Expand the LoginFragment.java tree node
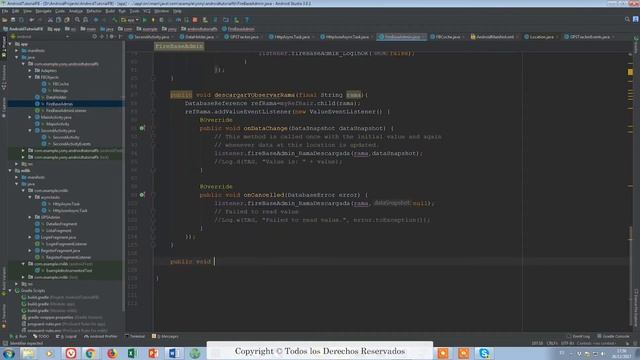640x360 pixels. (x=30, y=237)
